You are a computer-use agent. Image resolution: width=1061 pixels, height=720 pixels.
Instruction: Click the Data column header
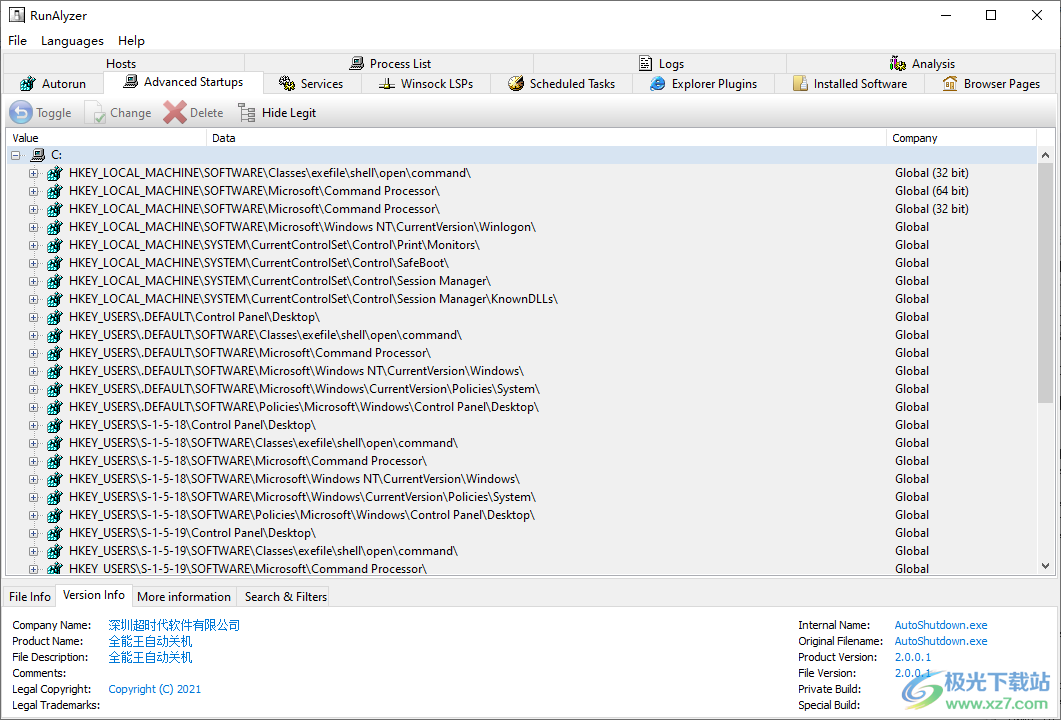(546, 138)
